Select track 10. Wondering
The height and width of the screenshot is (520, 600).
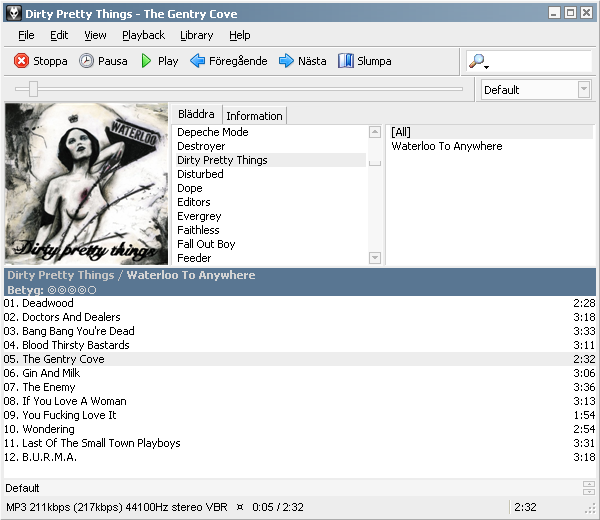pos(300,429)
